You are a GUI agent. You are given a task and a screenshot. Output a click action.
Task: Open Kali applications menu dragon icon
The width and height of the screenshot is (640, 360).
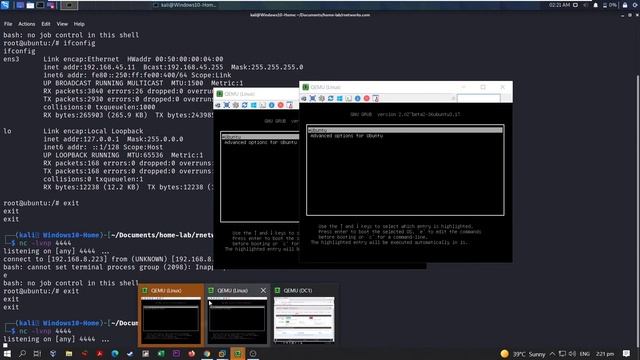coord(5,5)
